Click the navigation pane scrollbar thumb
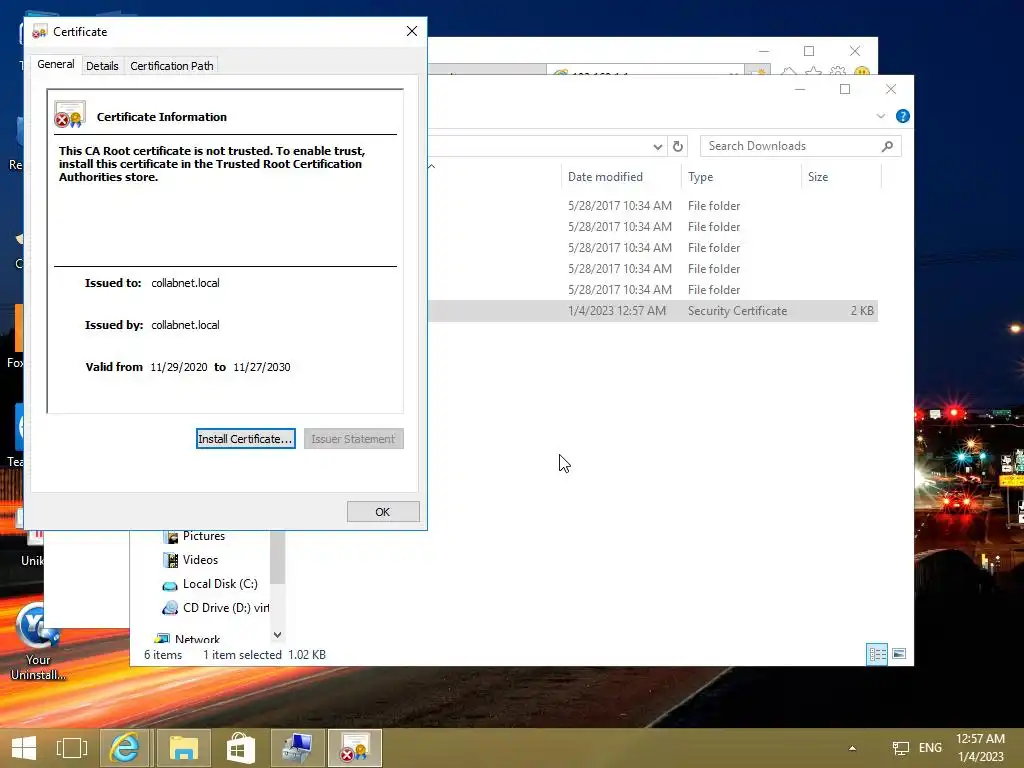Viewport: 1024px width, 768px height. (x=278, y=557)
